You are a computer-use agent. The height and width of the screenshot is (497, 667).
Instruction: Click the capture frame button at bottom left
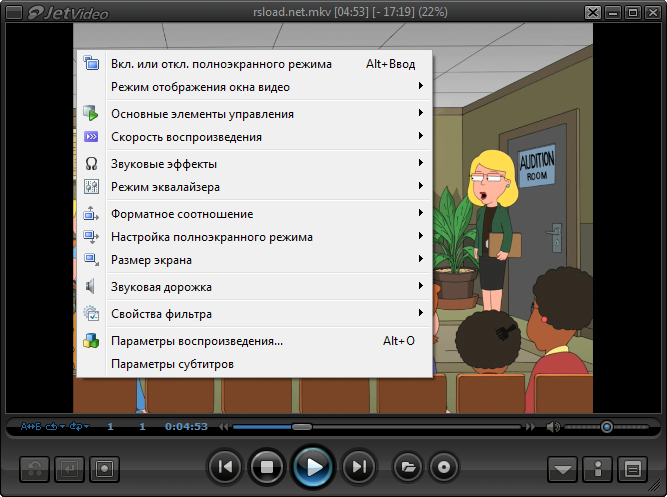point(104,469)
